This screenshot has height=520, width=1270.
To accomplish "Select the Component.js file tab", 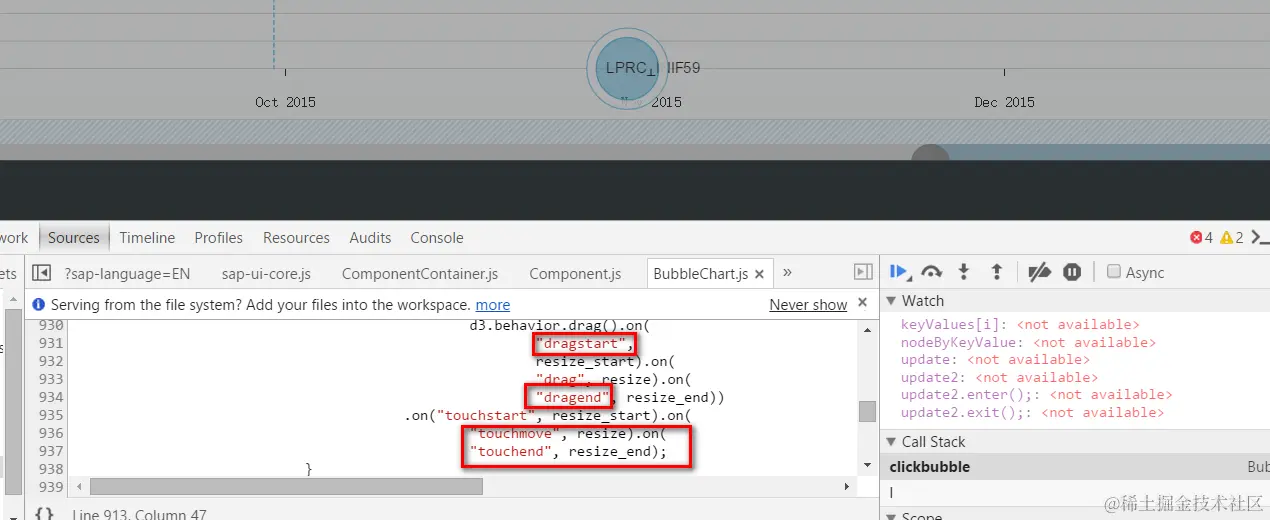I will coord(575,273).
